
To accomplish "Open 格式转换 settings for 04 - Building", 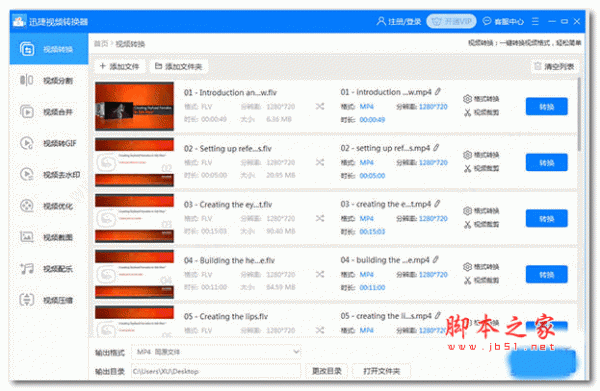I will pyautogui.click(x=481, y=267).
